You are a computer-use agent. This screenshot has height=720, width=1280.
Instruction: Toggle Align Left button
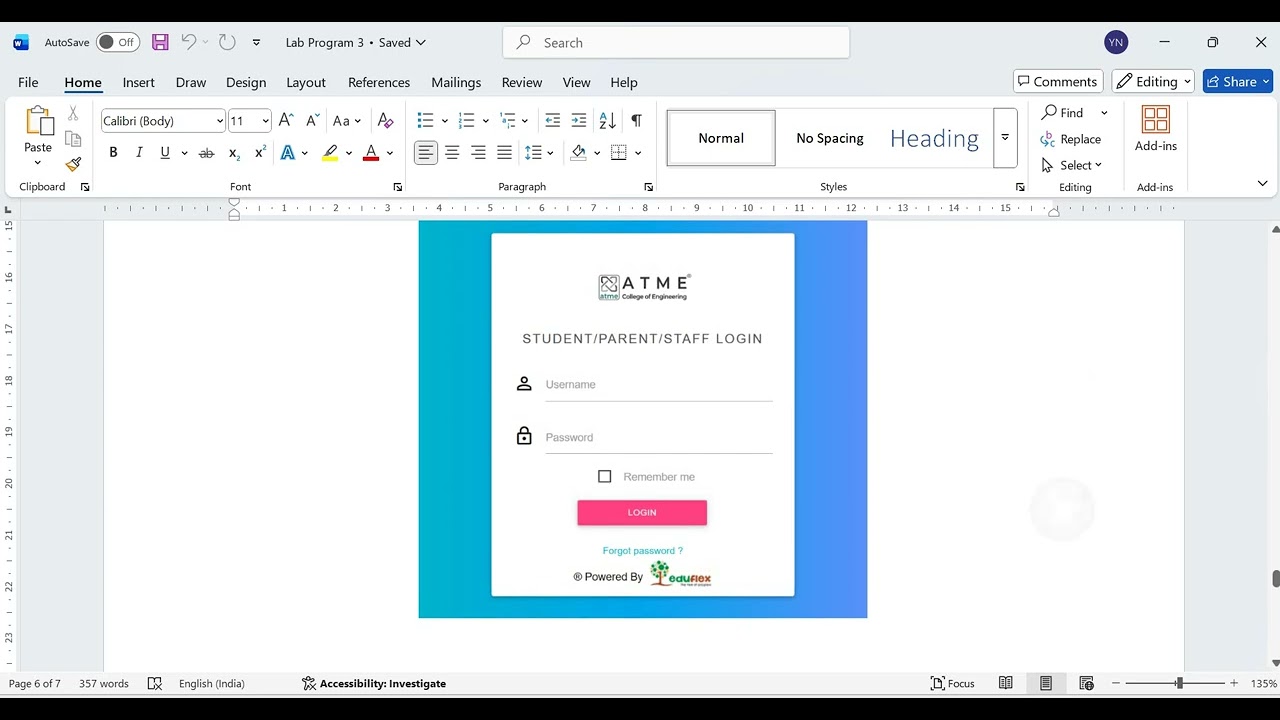tap(426, 153)
